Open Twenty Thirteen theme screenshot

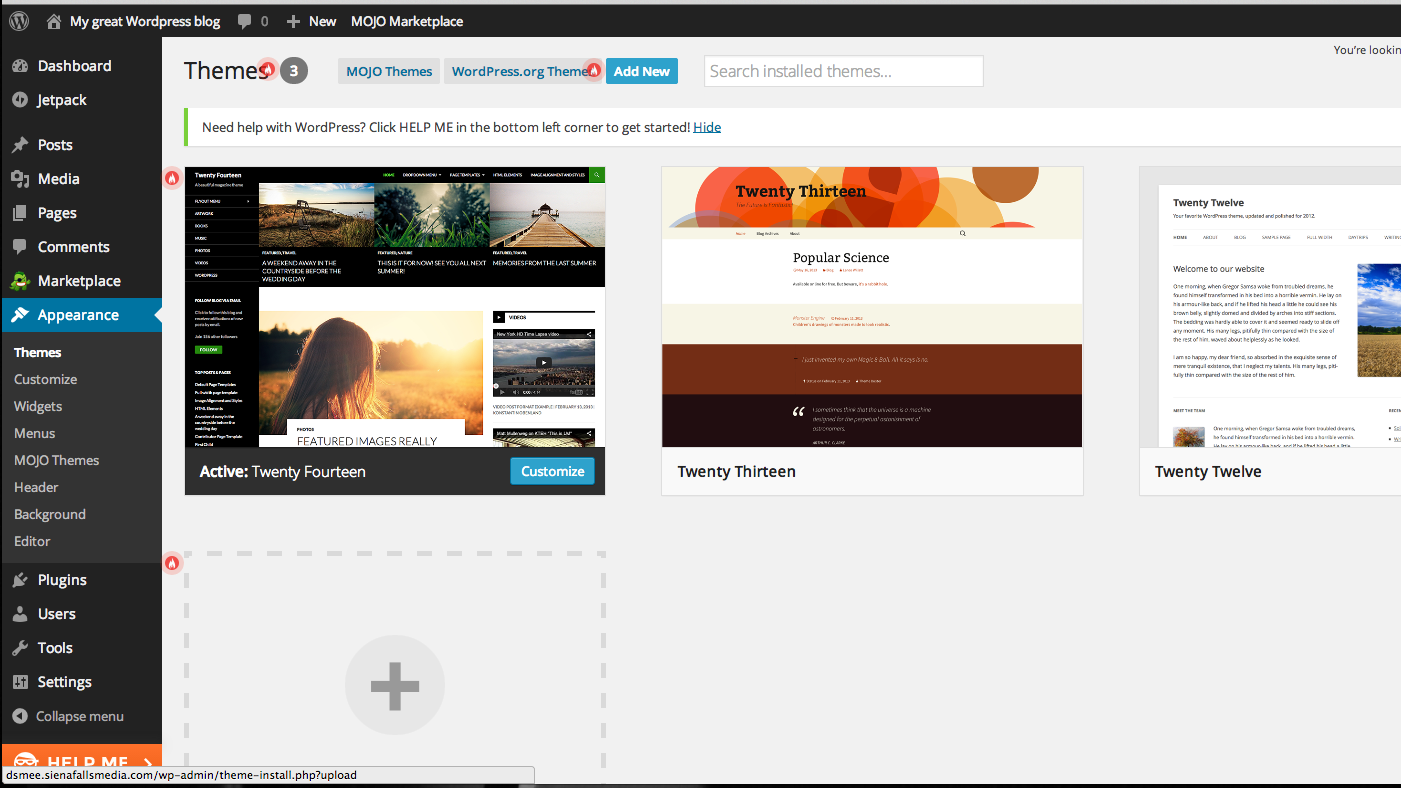[x=872, y=307]
